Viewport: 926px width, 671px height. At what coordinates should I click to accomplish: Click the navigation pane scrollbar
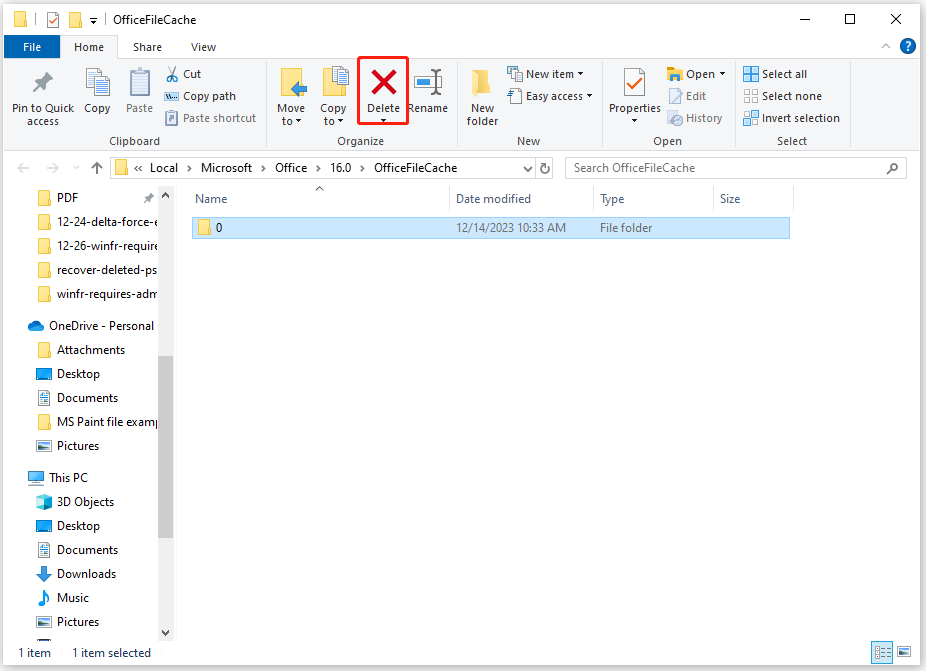[165, 447]
